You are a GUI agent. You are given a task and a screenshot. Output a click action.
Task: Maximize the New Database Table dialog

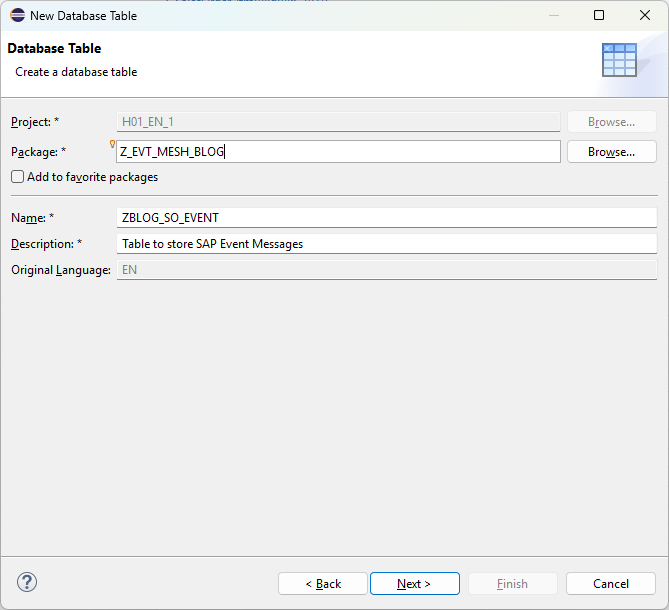(x=599, y=15)
